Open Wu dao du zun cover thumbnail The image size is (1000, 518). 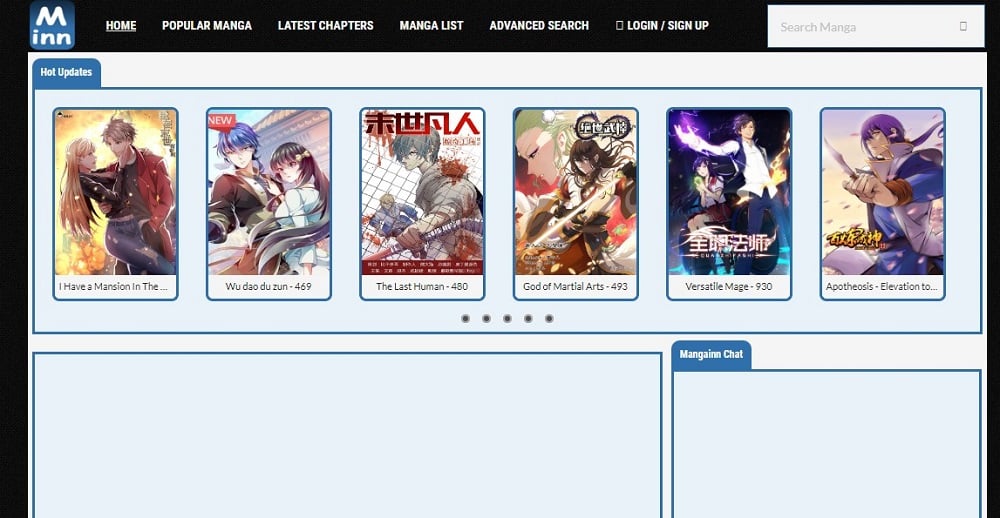268,193
